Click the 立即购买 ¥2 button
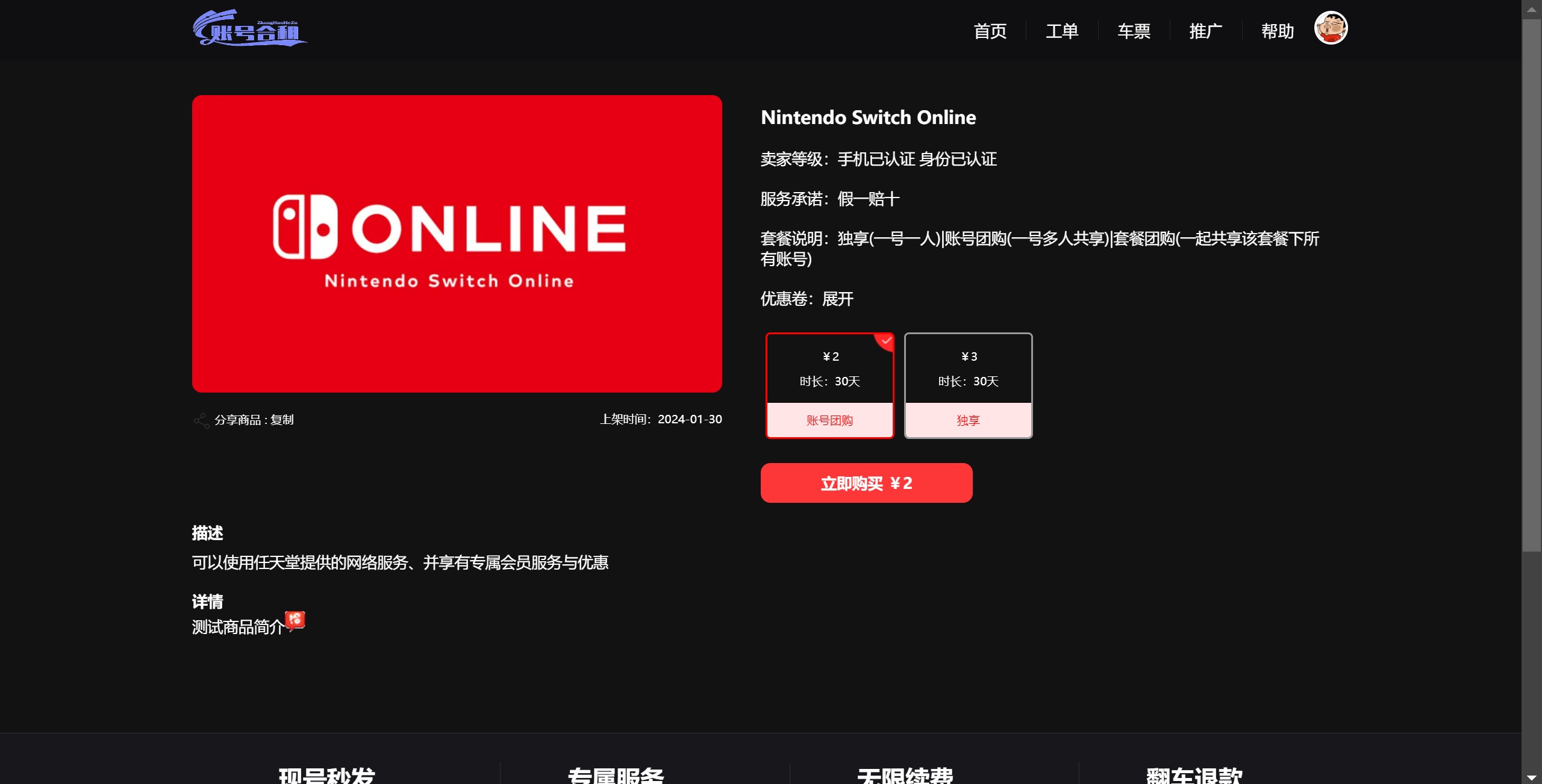 click(x=866, y=483)
